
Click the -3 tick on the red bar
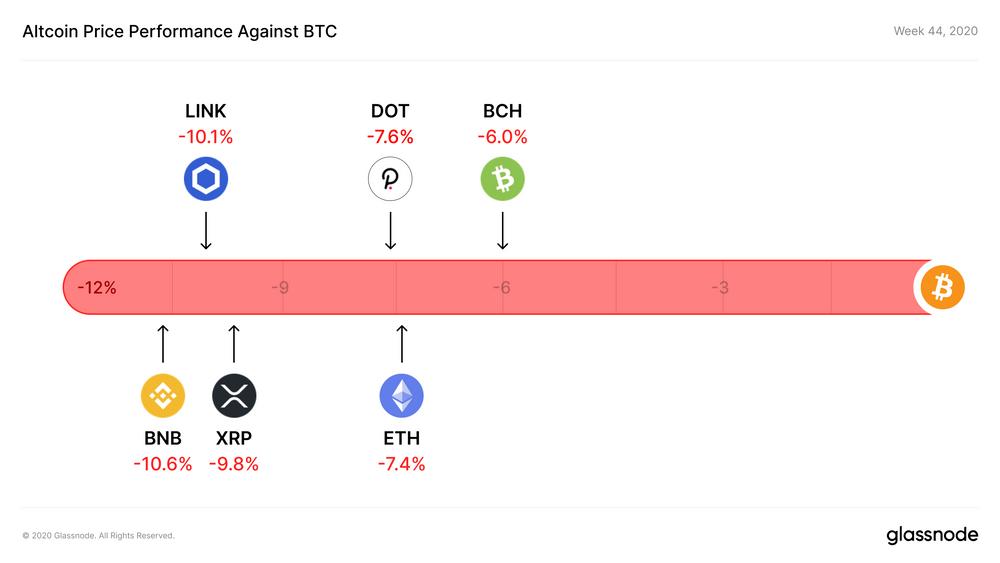720,288
